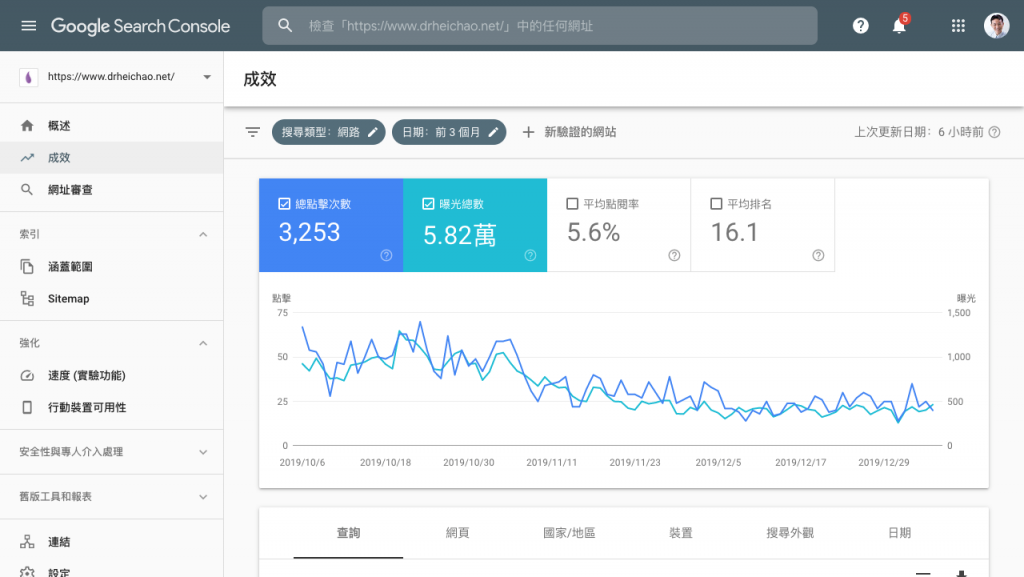Collapse the 強化 section
Viewport: 1024px width, 577px height.
[203, 343]
